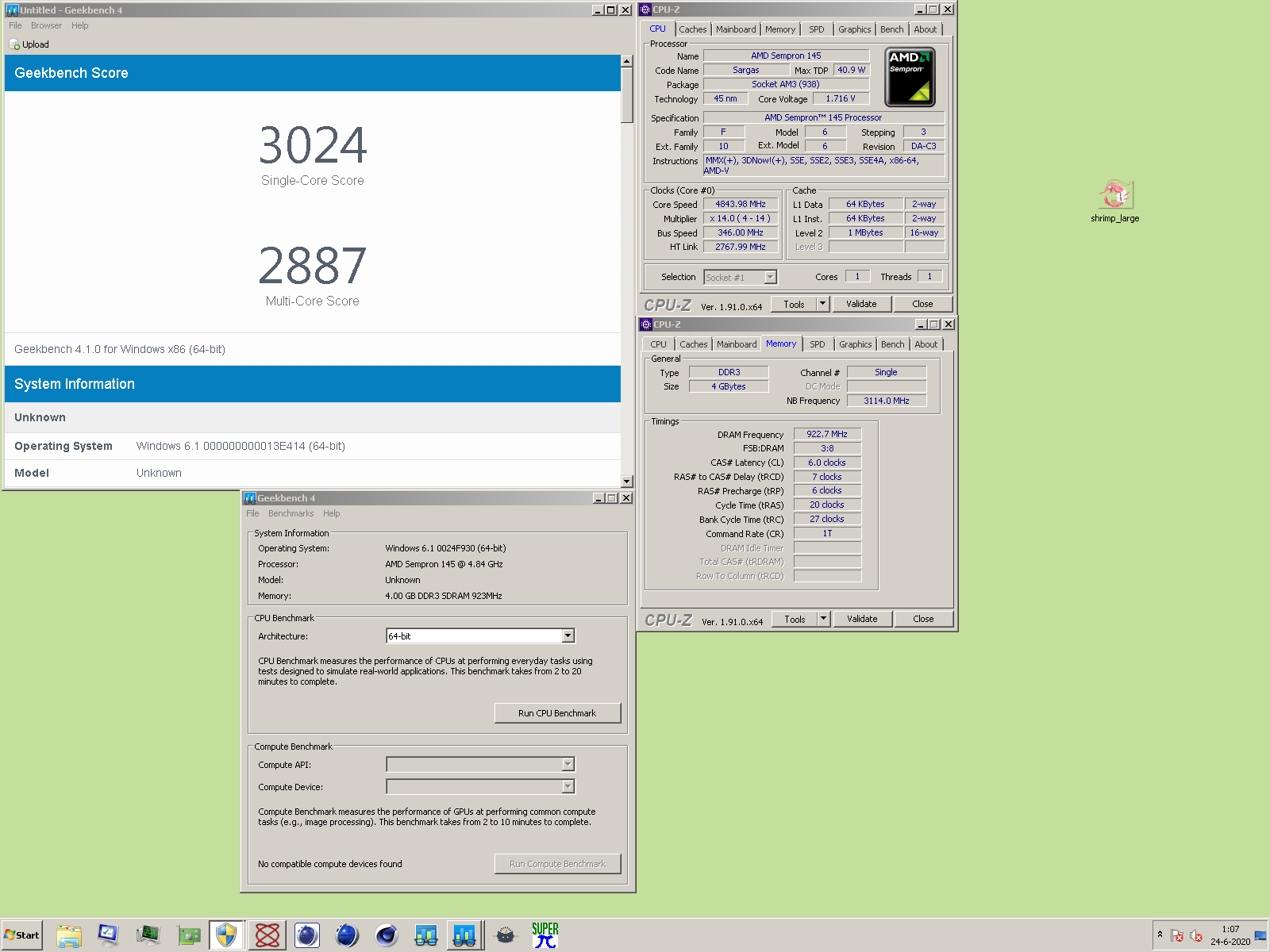Click DRAM Frequency value 922.7 MHz
Viewport: 1270px width, 952px height.
(x=827, y=434)
